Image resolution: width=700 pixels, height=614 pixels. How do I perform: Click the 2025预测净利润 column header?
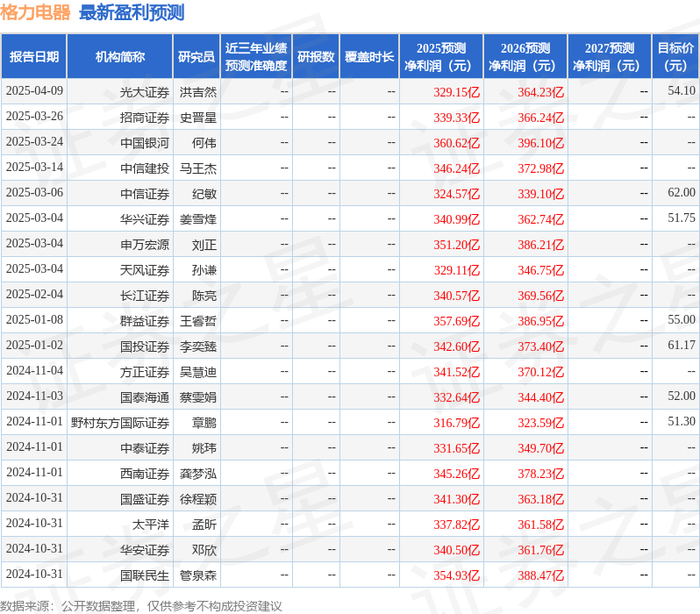coord(441,57)
